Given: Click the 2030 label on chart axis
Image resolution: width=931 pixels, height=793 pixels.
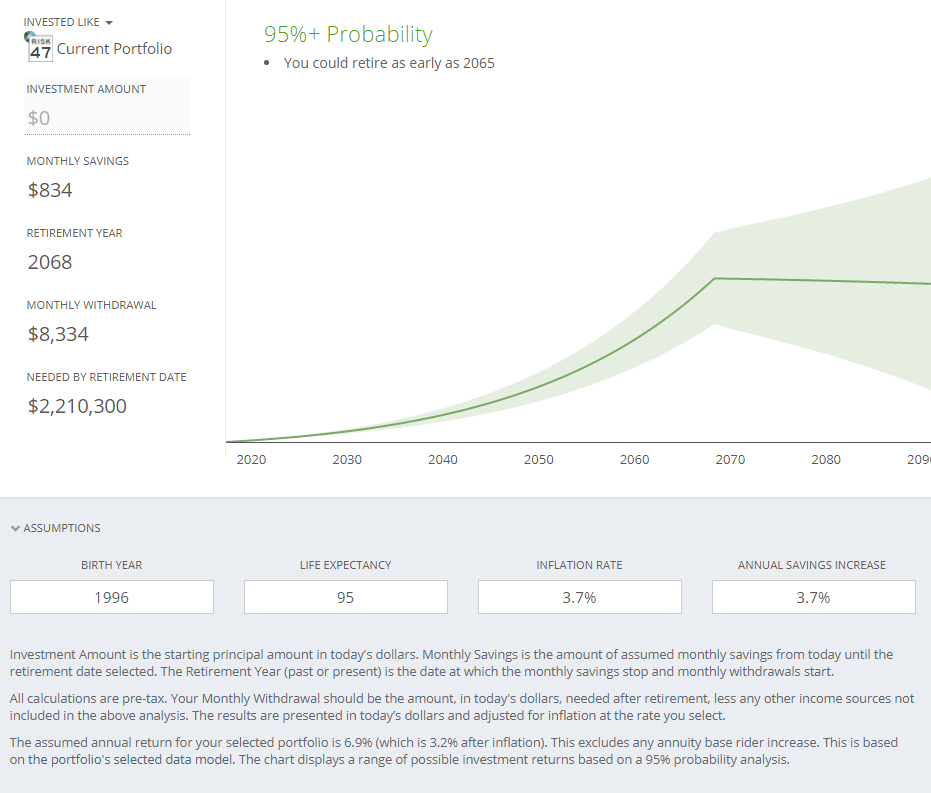Looking at the screenshot, I should (x=347, y=460).
